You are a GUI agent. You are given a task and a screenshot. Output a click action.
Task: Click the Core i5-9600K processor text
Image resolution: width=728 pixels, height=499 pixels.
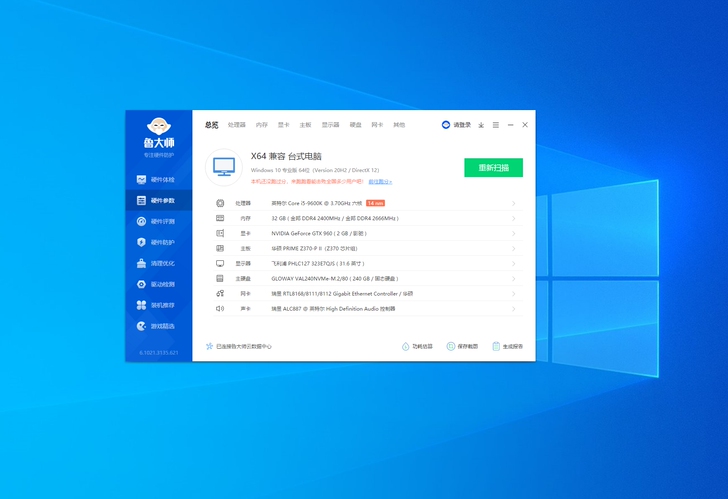tap(317, 203)
